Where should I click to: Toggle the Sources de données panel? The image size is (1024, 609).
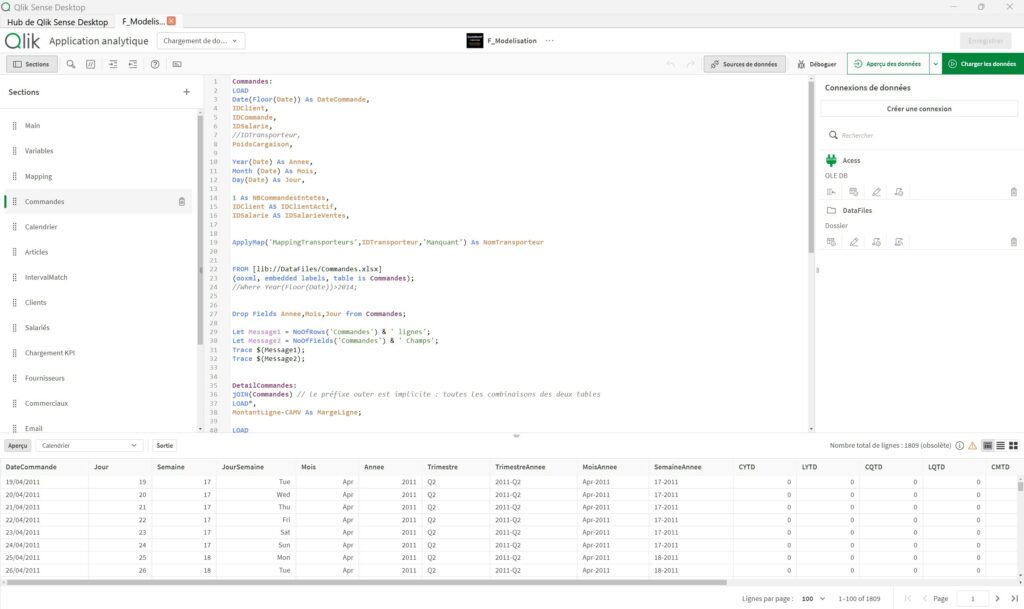click(744, 64)
